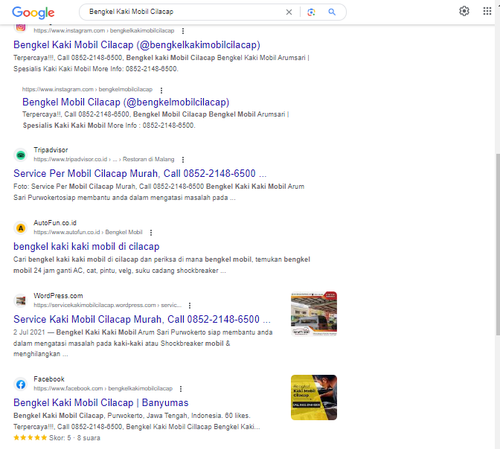
Task: Open Service Per Mobil Cilacap Murah link
Action: (140, 173)
